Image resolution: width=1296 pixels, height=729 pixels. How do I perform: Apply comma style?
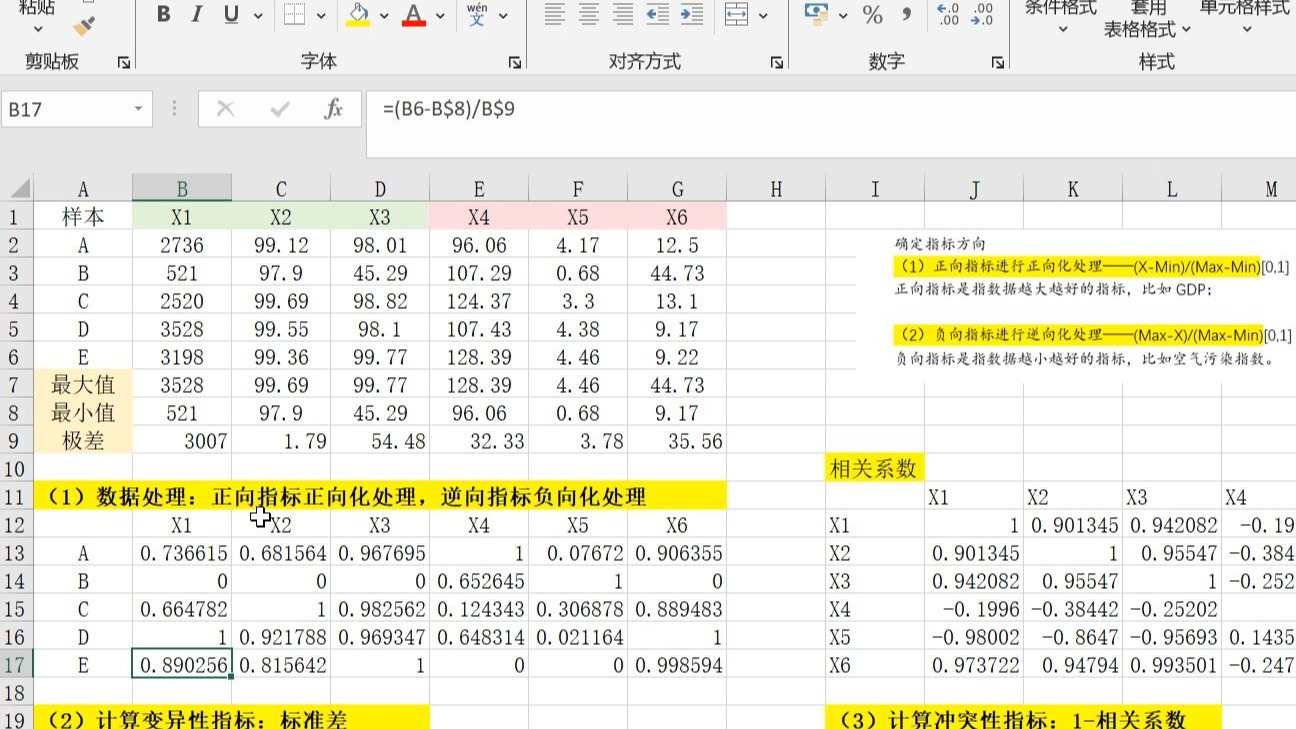click(x=907, y=15)
